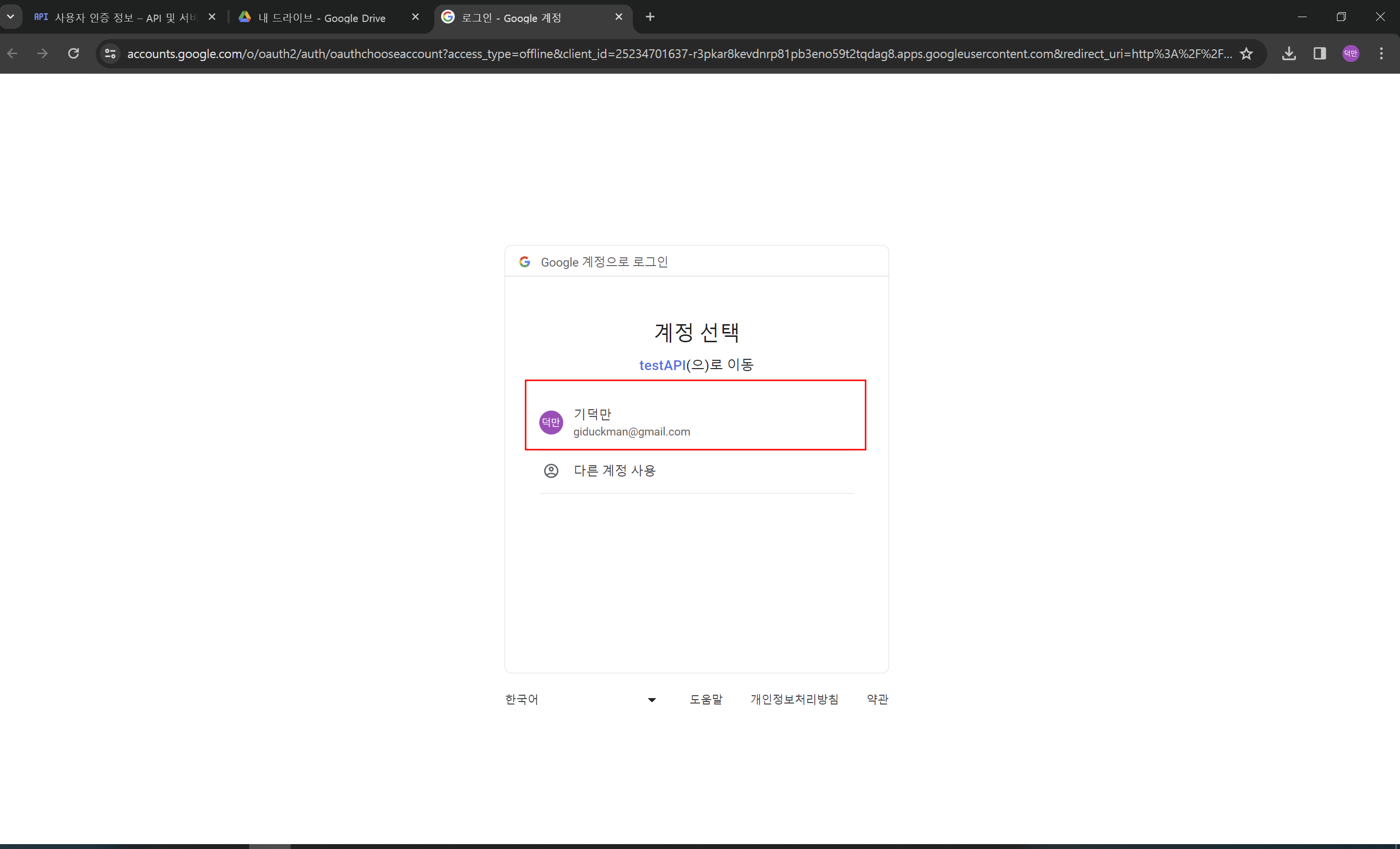This screenshot has height=849, width=1400.
Task: Close the Google Drive tab
Action: pyautogui.click(x=415, y=17)
